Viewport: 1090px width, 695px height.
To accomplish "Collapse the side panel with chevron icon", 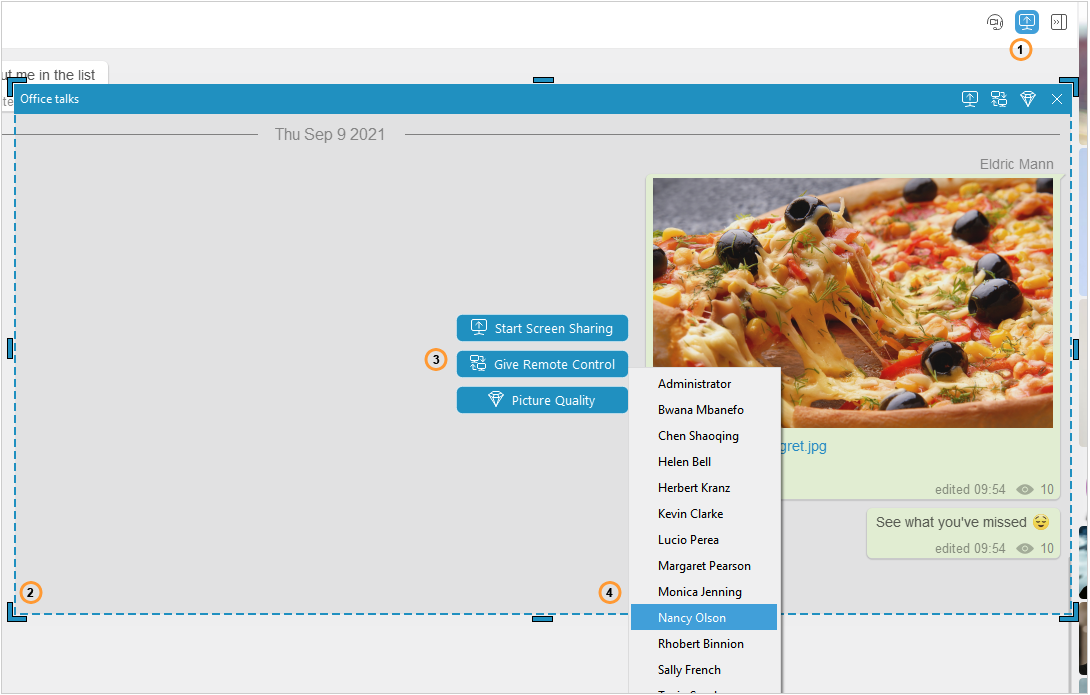I will click(x=1059, y=22).
